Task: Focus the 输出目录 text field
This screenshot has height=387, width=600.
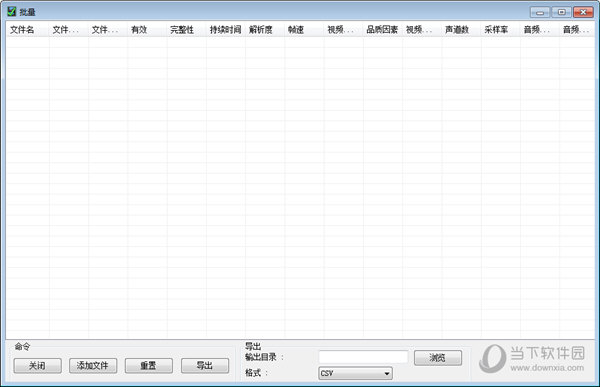Action: [x=363, y=357]
